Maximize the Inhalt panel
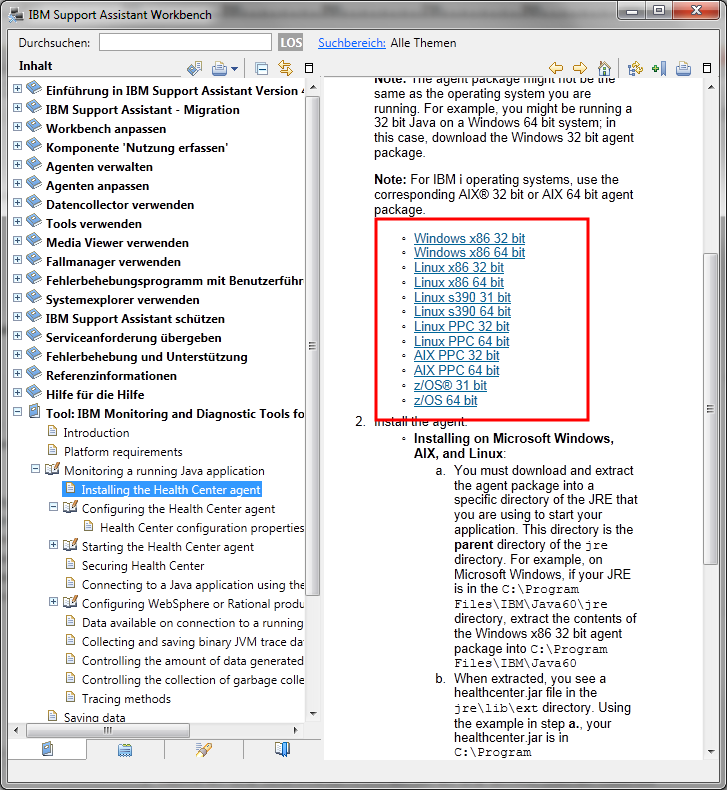 [309, 68]
